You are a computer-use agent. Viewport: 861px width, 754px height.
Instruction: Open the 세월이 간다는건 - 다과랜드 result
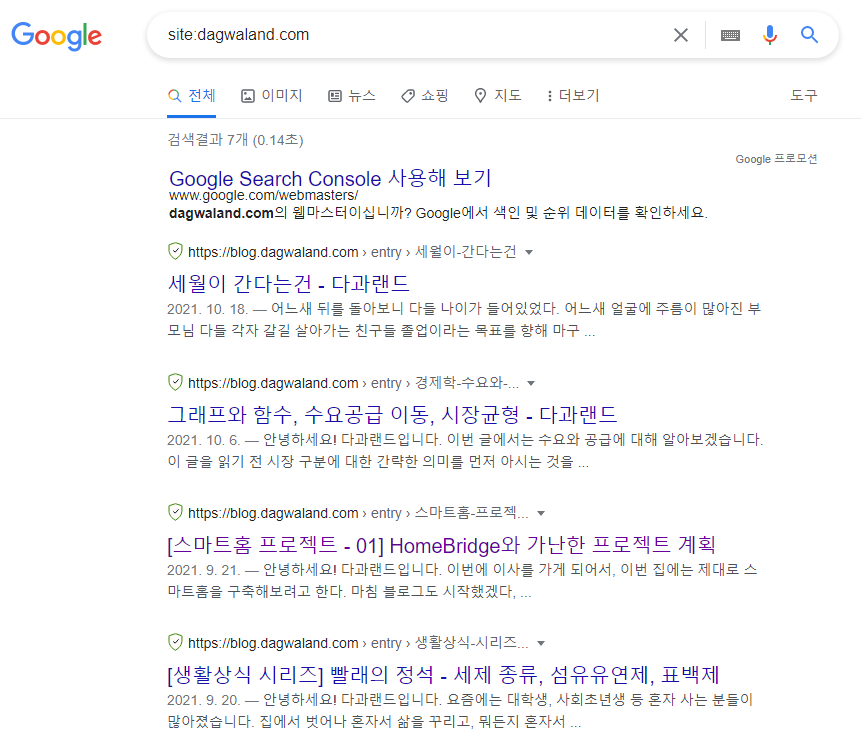point(289,284)
